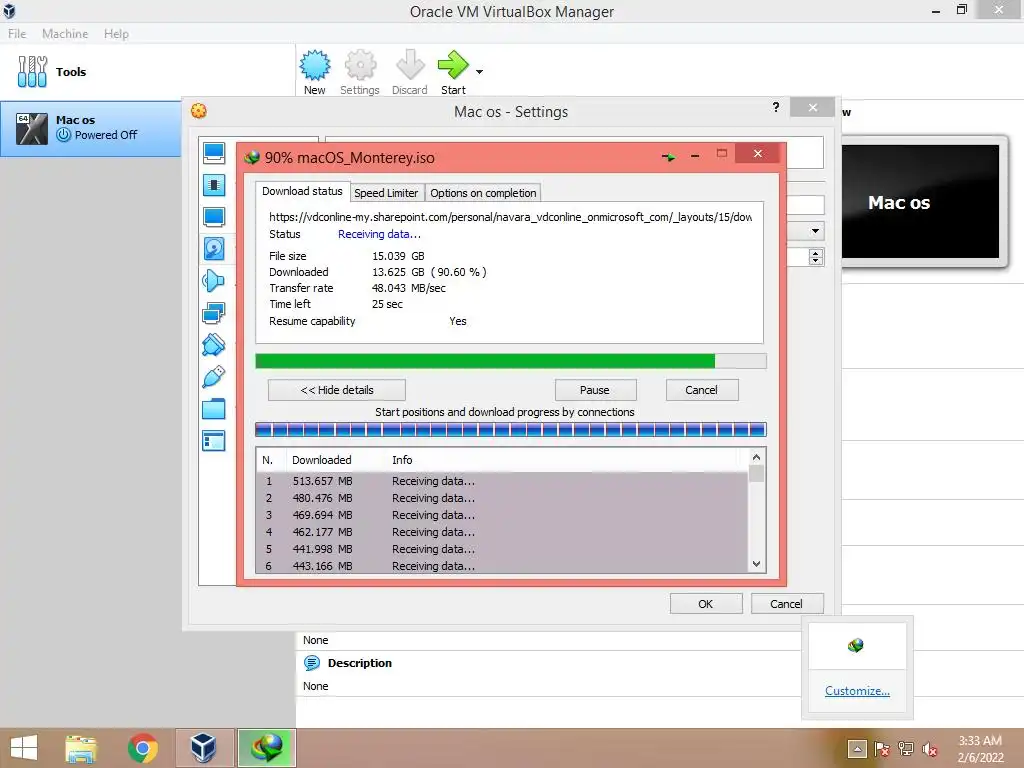The width and height of the screenshot is (1024, 768).
Task: Cancel the download in IDM window
Action: (702, 390)
